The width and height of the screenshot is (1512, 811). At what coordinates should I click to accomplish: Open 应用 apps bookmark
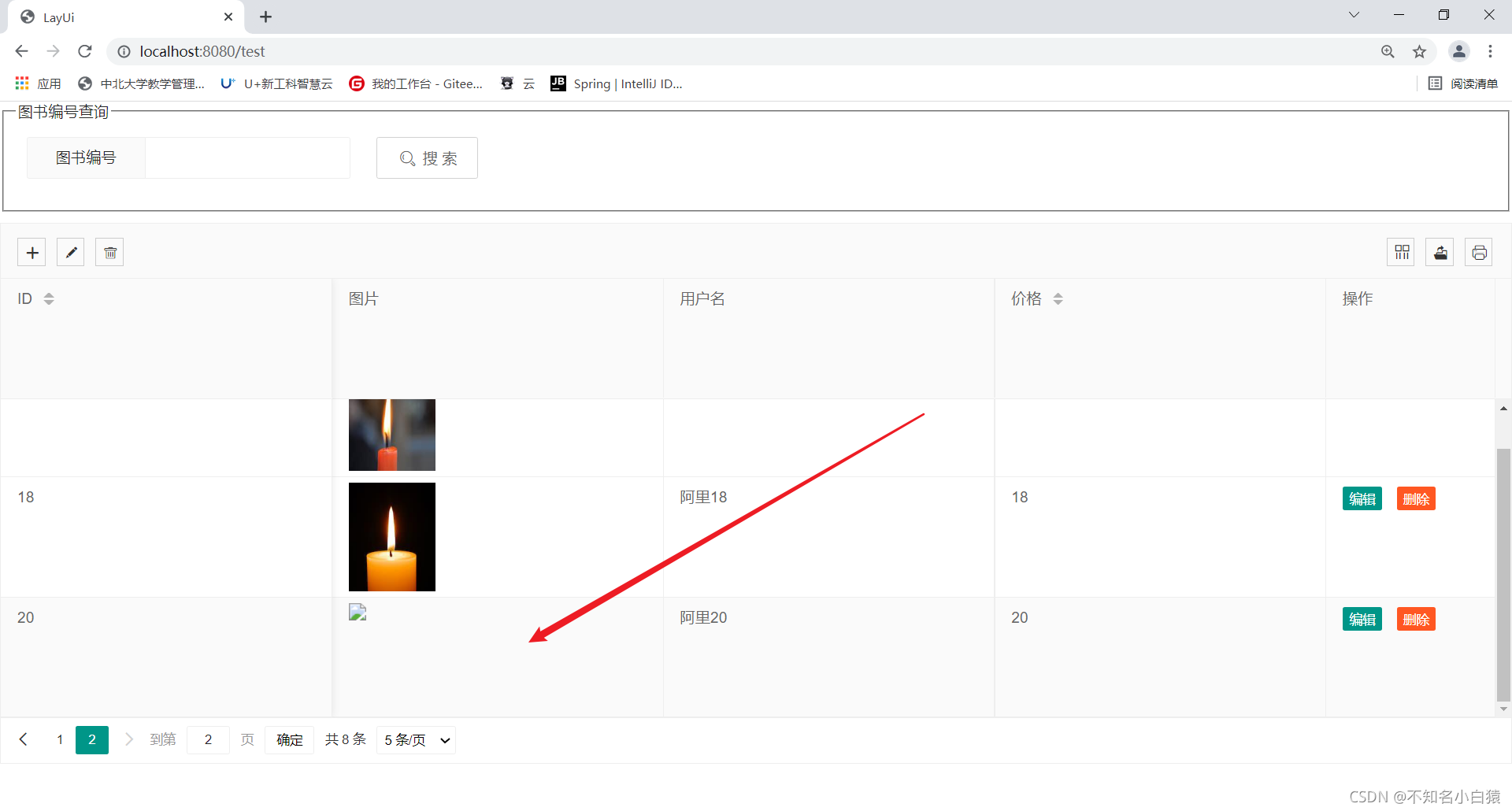(x=38, y=83)
